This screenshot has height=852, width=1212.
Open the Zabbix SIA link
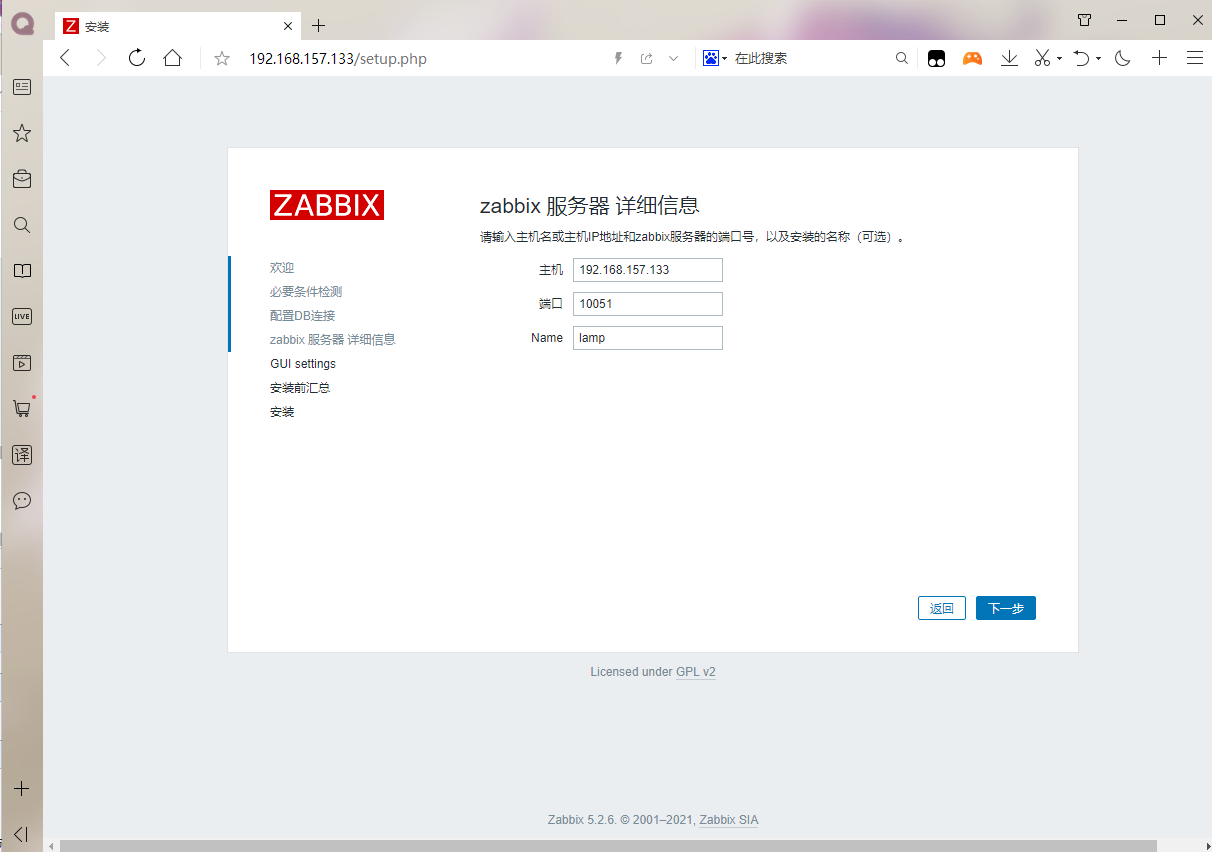(729, 820)
